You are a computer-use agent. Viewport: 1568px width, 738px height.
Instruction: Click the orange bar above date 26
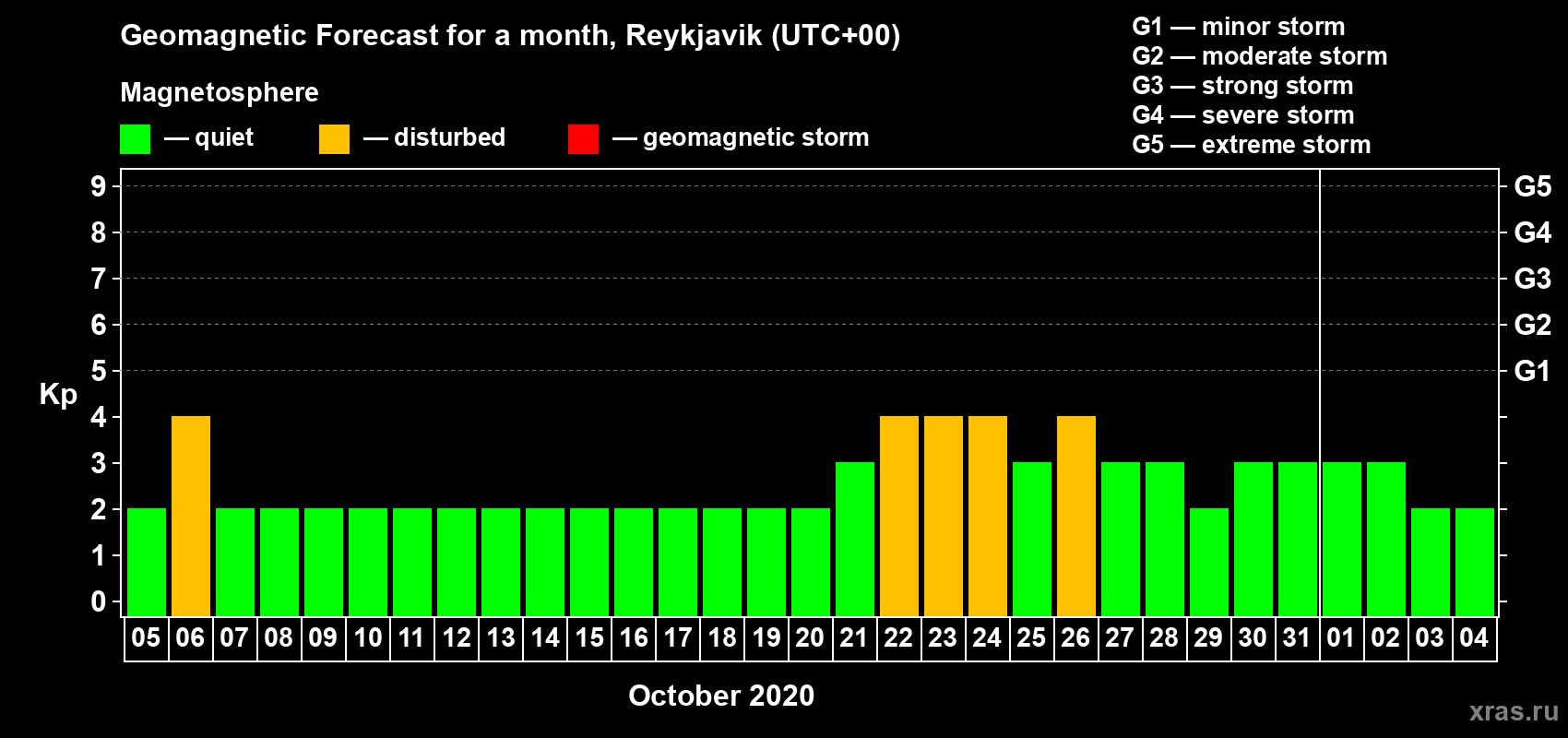1076,516
